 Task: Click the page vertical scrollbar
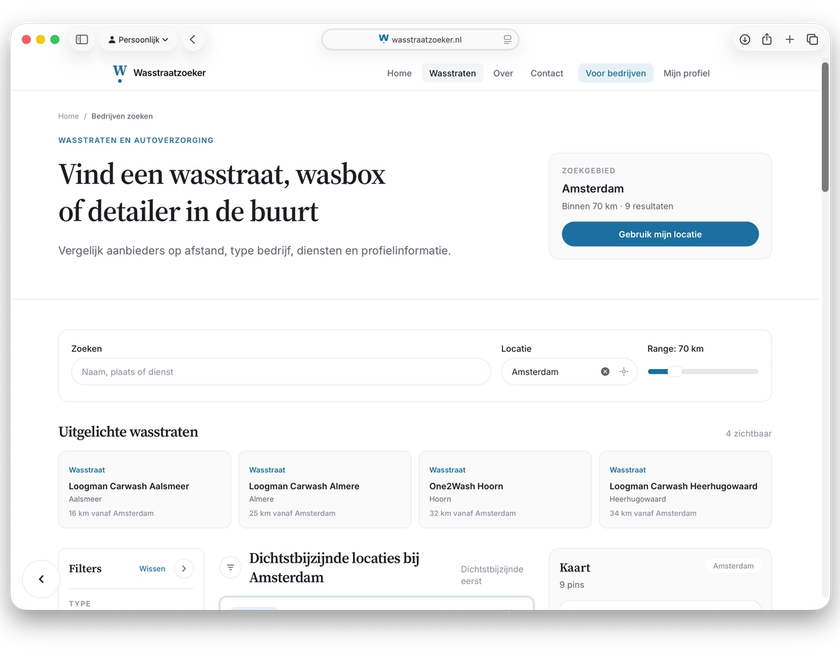pos(825,127)
